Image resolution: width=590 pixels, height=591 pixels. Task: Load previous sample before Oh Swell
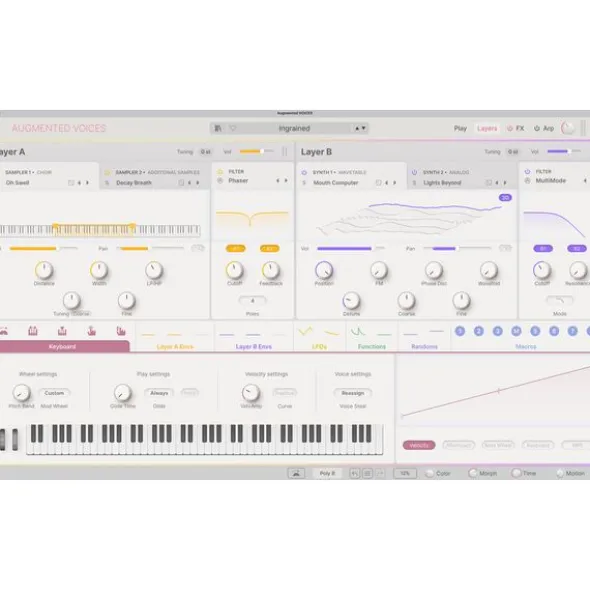(x=79, y=183)
